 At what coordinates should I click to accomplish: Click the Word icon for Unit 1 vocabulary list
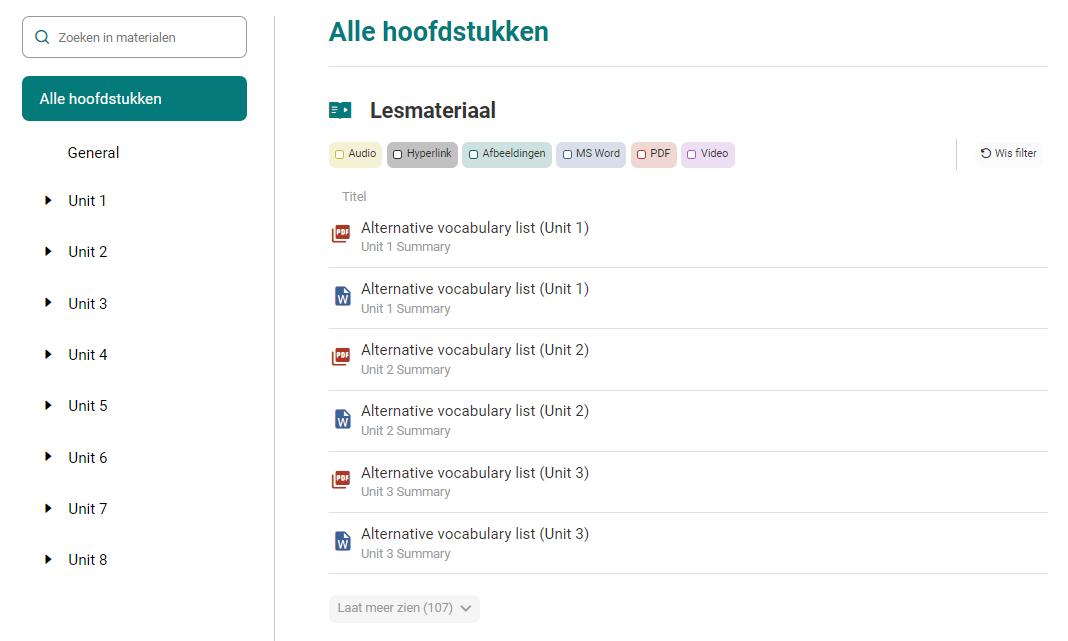(x=343, y=296)
